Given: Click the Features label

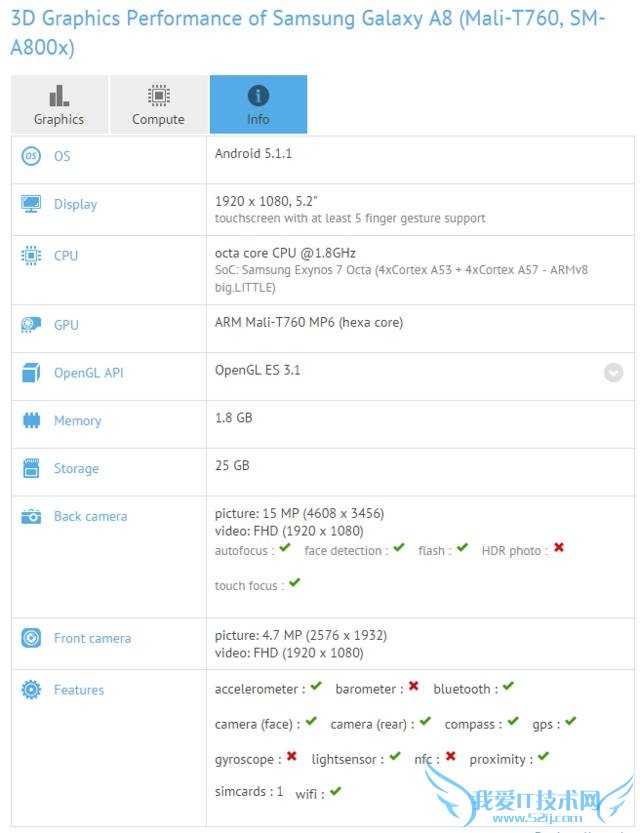Looking at the screenshot, I should (x=79, y=690).
